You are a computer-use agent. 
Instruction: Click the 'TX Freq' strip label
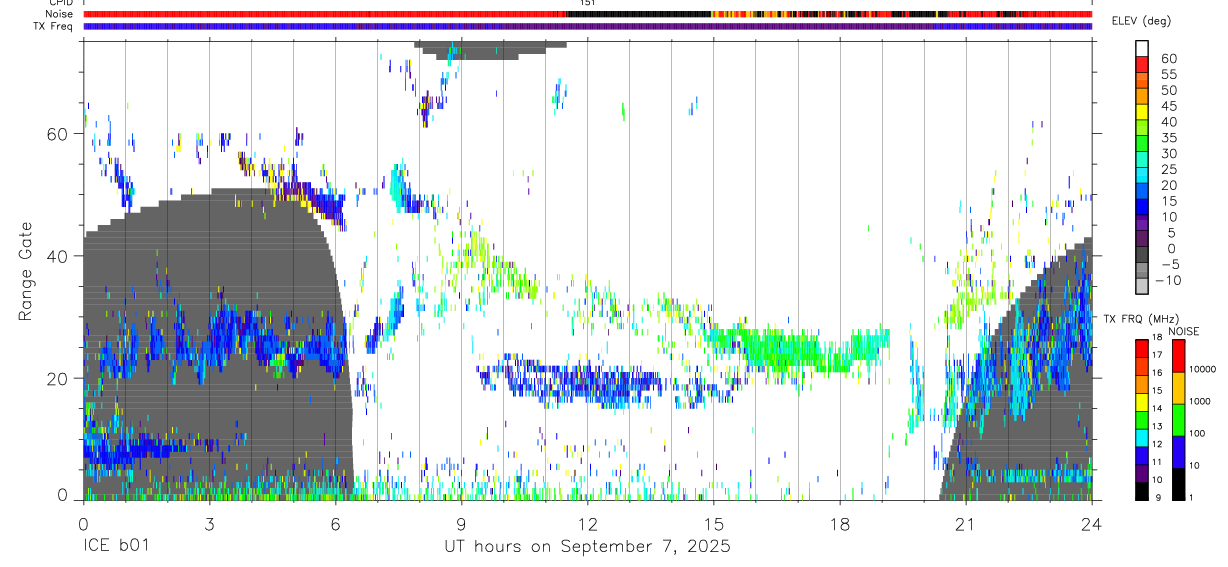54,26
